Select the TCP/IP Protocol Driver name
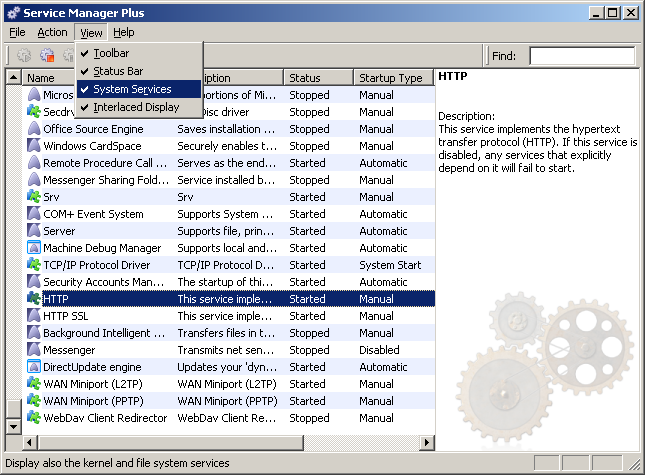This screenshot has height=475, width=645. [x=97, y=265]
